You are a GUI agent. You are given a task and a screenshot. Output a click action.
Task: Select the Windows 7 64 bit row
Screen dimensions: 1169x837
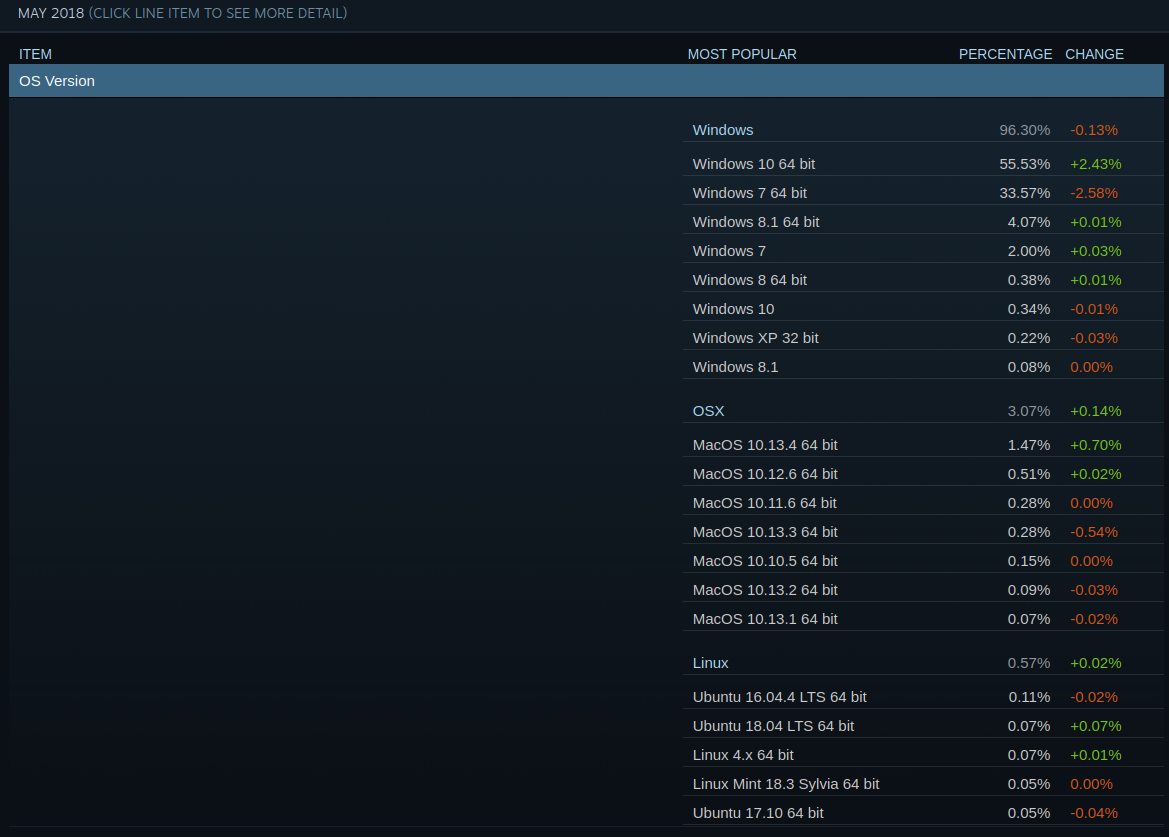(x=923, y=193)
